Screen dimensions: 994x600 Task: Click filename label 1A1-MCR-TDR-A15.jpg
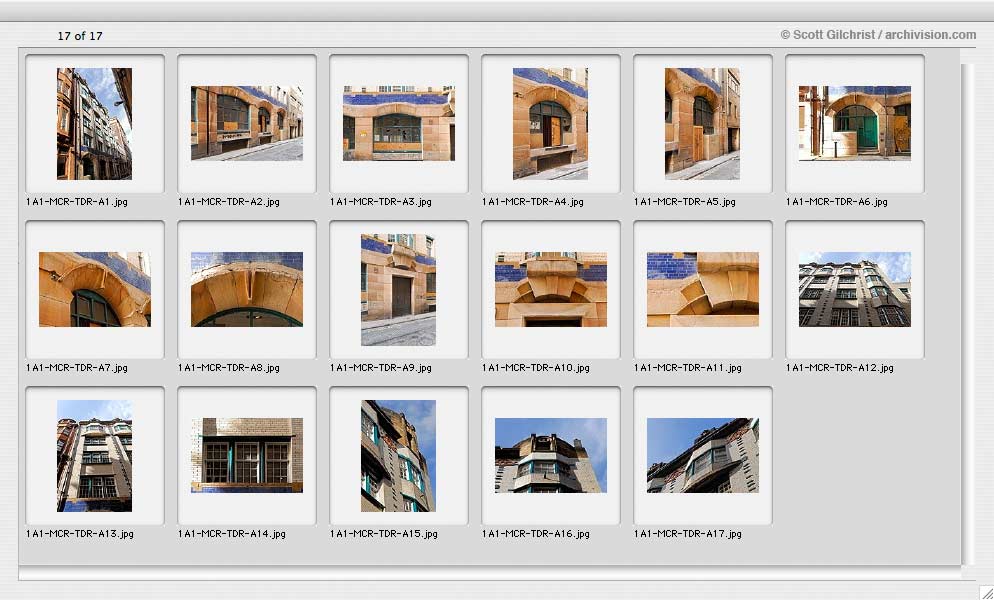(384, 534)
